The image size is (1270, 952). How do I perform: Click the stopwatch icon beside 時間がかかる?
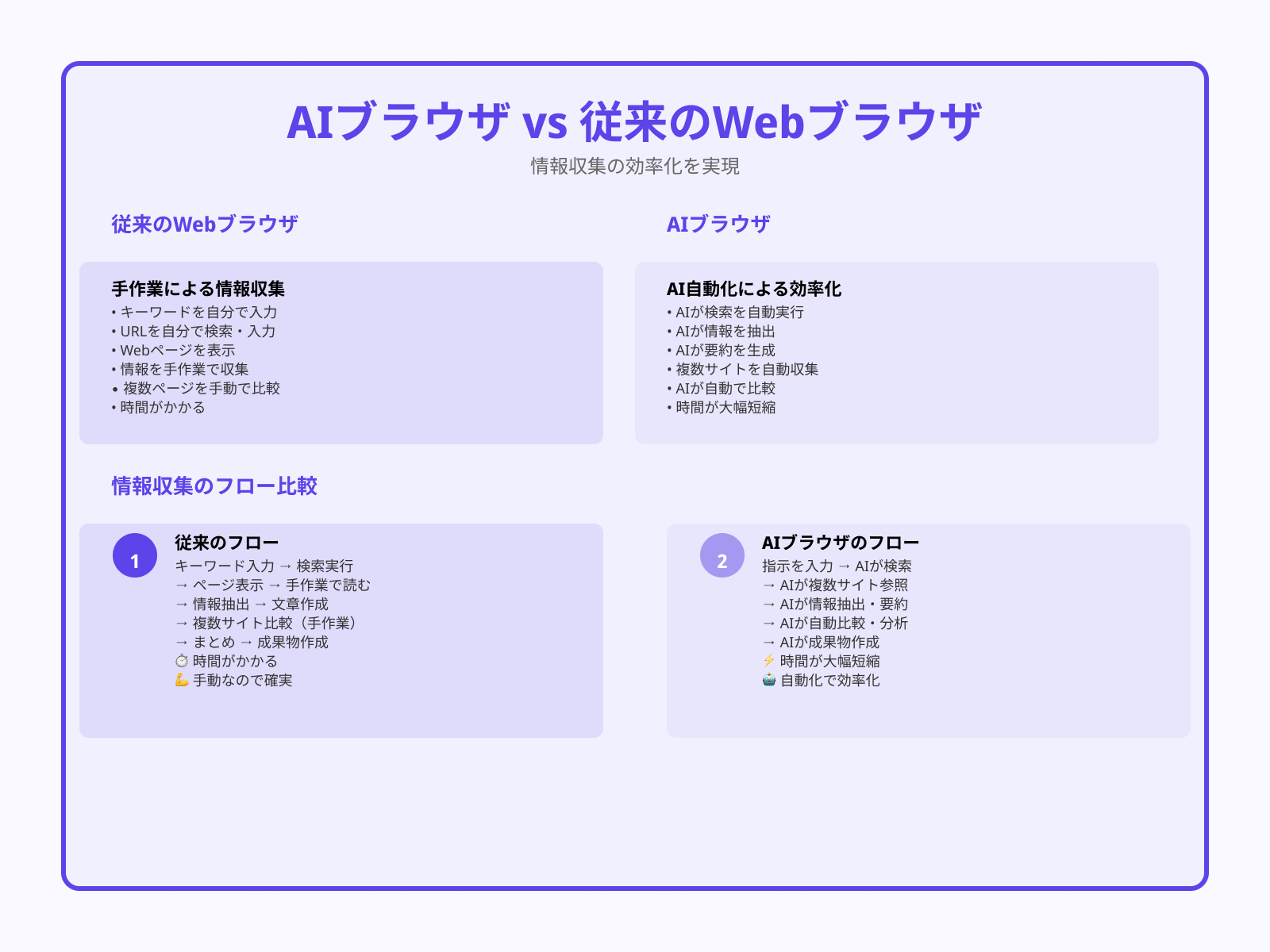[x=183, y=661]
